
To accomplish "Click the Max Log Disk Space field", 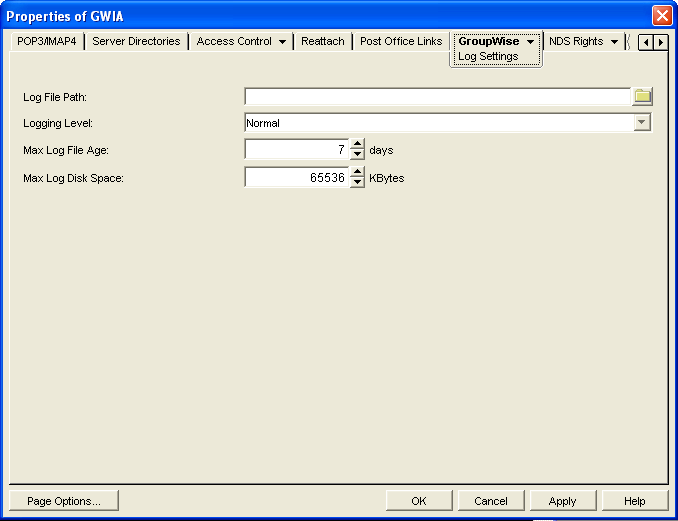I will (297, 177).
